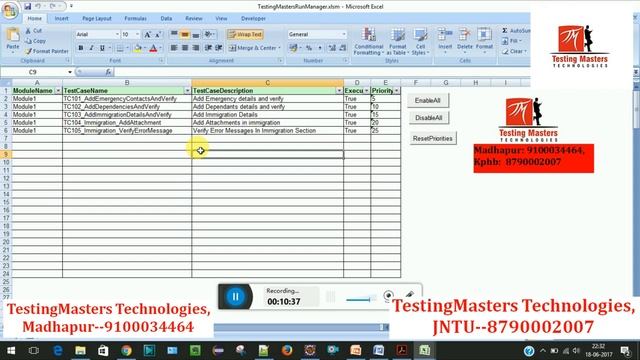Open the font size dropdown

point(137,34)
